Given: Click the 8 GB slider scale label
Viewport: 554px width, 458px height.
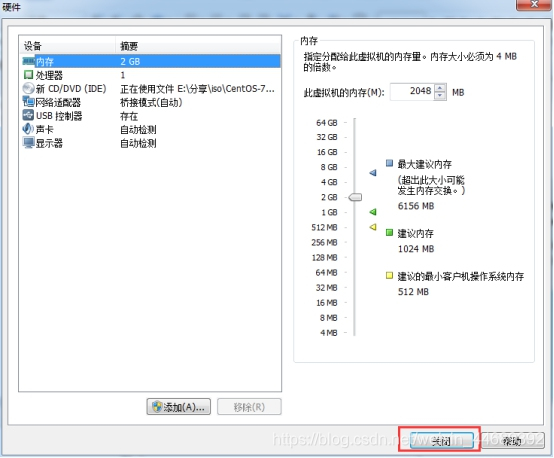Looking at the screenshot, I should (x=329, y=167).
